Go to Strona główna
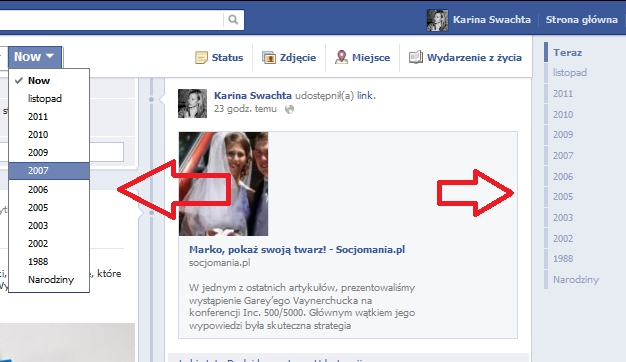 (x=582, y=20)
